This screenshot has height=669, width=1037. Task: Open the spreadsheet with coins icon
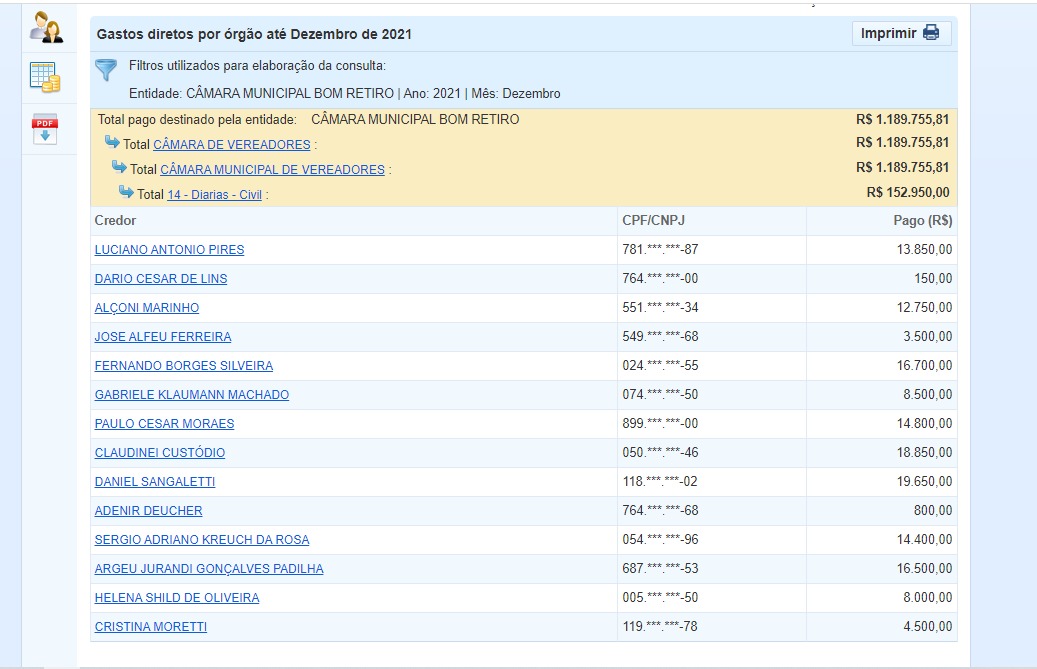coord(45,77)
